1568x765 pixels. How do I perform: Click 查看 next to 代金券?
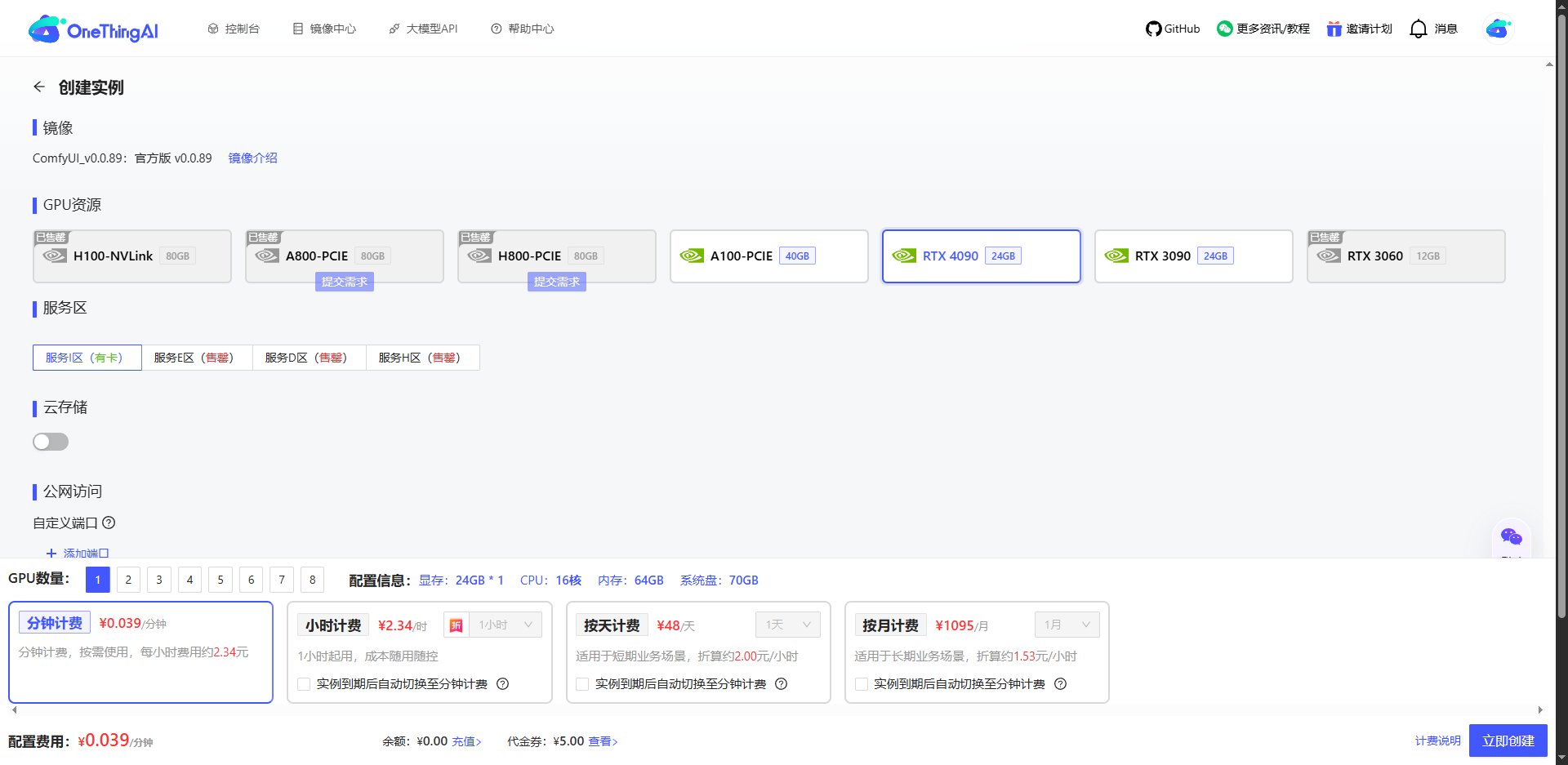click(603, 741)
